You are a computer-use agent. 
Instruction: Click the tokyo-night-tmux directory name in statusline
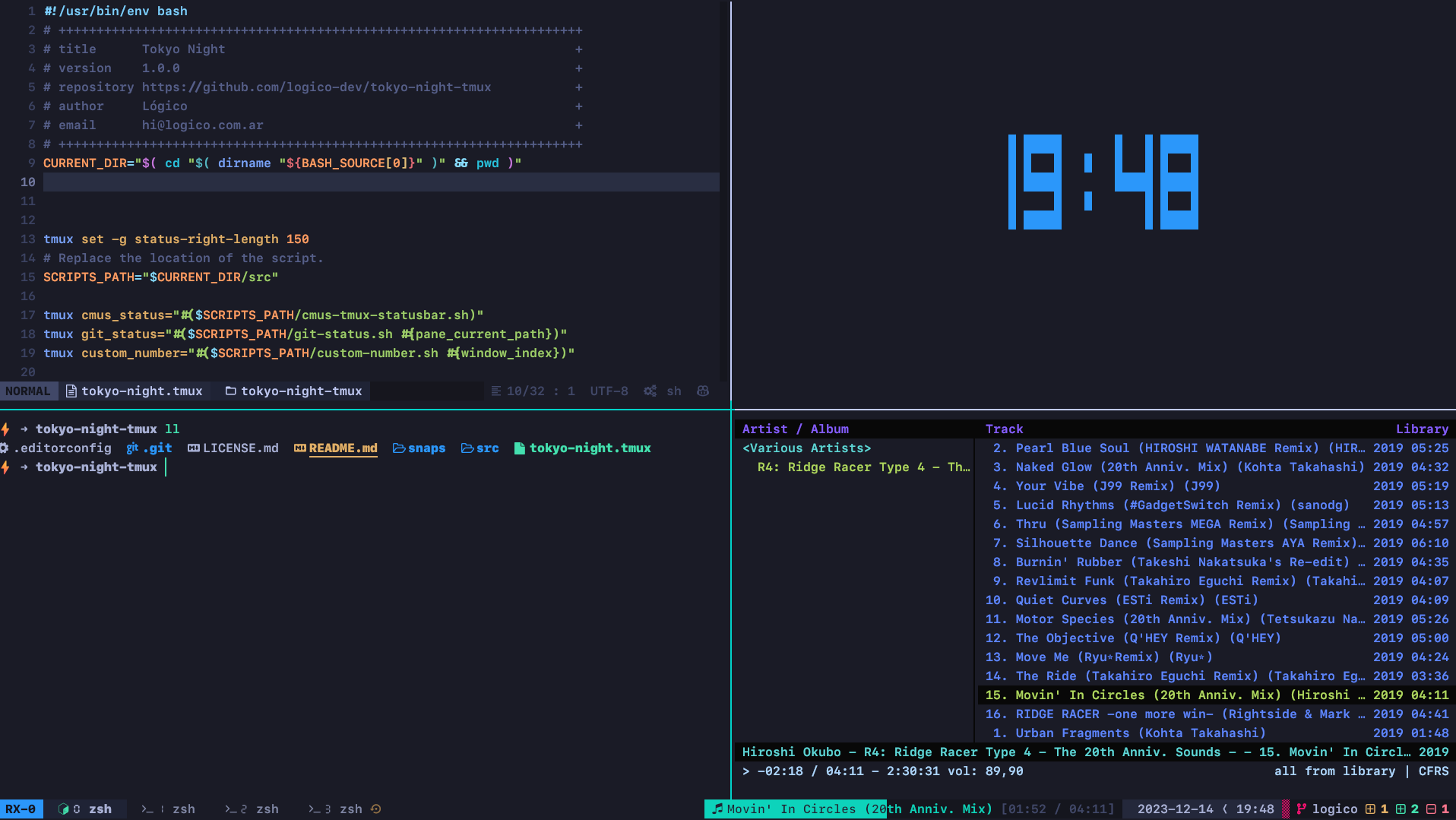coord(302,391)
